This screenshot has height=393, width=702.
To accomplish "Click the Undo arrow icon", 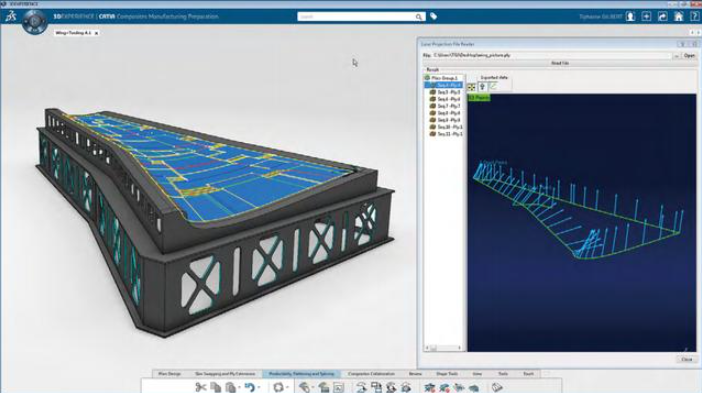I will click(x=250, y=387).
